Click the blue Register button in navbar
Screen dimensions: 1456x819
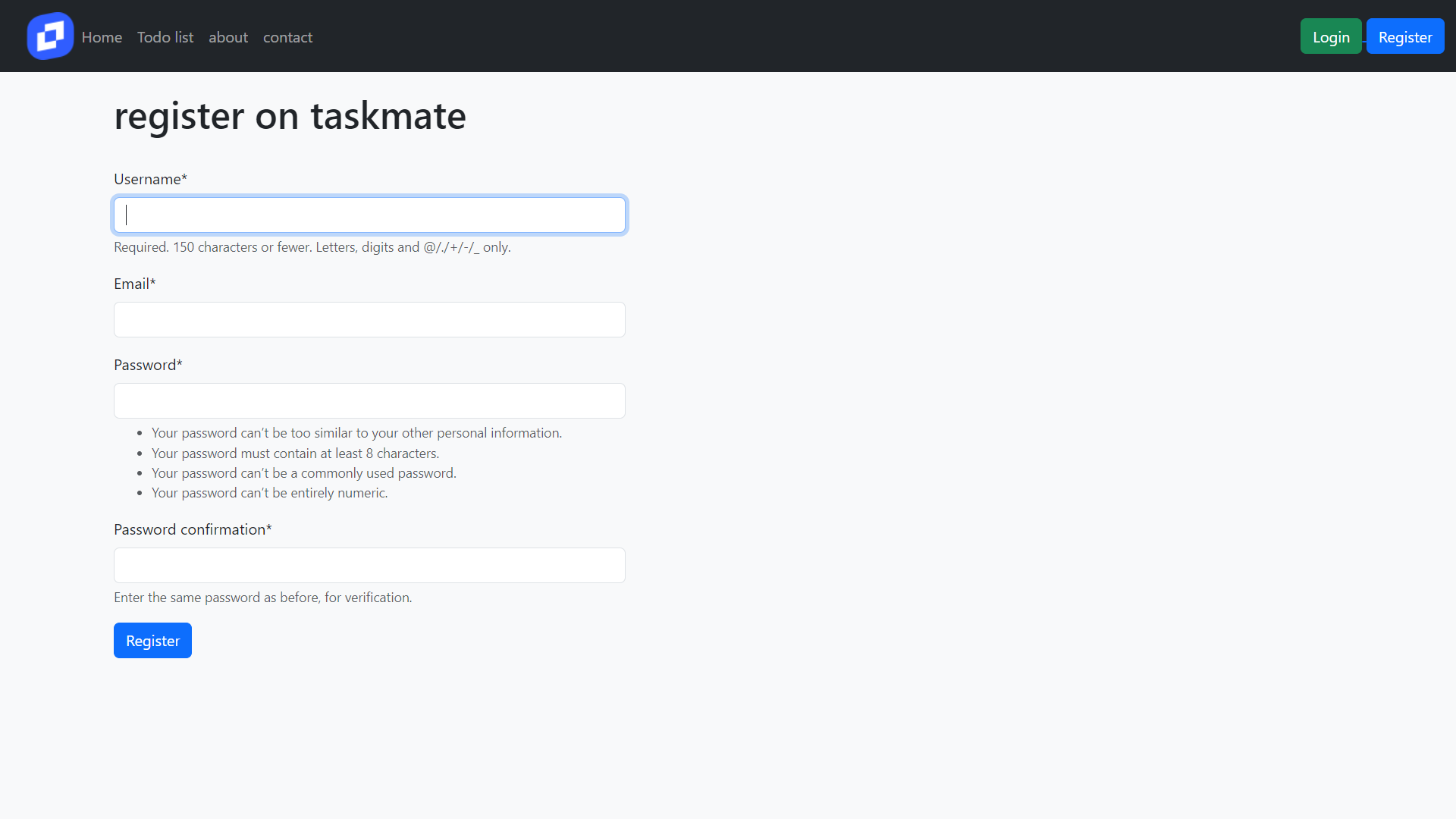point(1404,36)
